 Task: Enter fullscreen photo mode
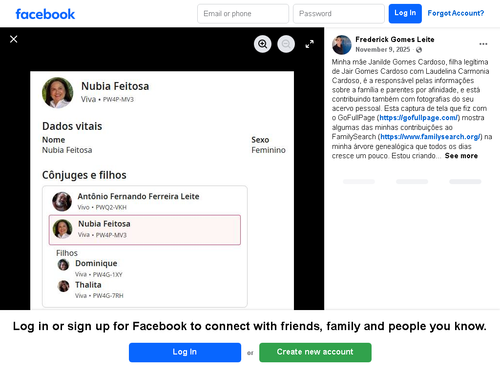coord(310,44)
